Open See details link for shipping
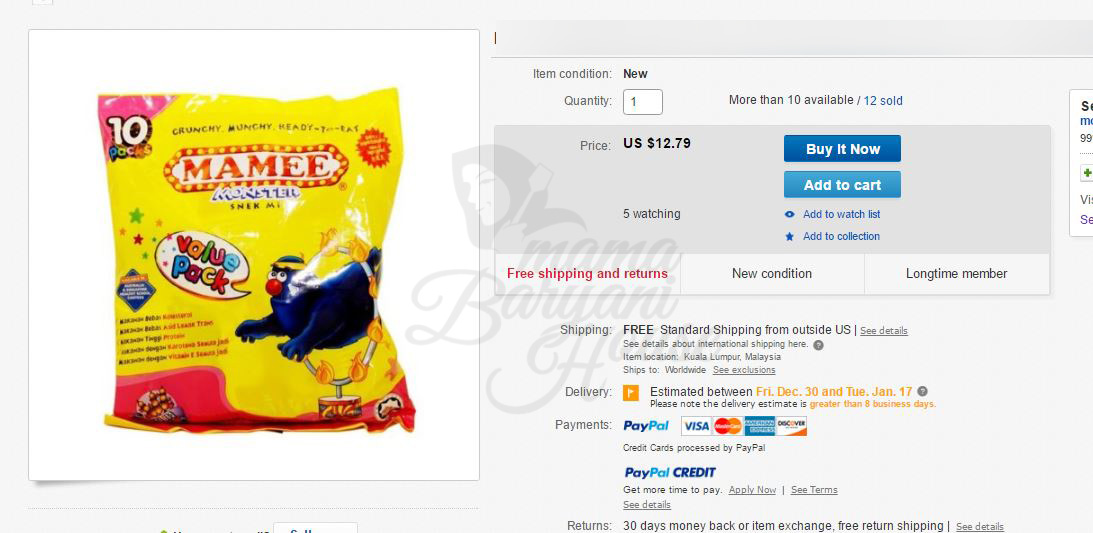Screen dimensions: 1093x533 884,331
